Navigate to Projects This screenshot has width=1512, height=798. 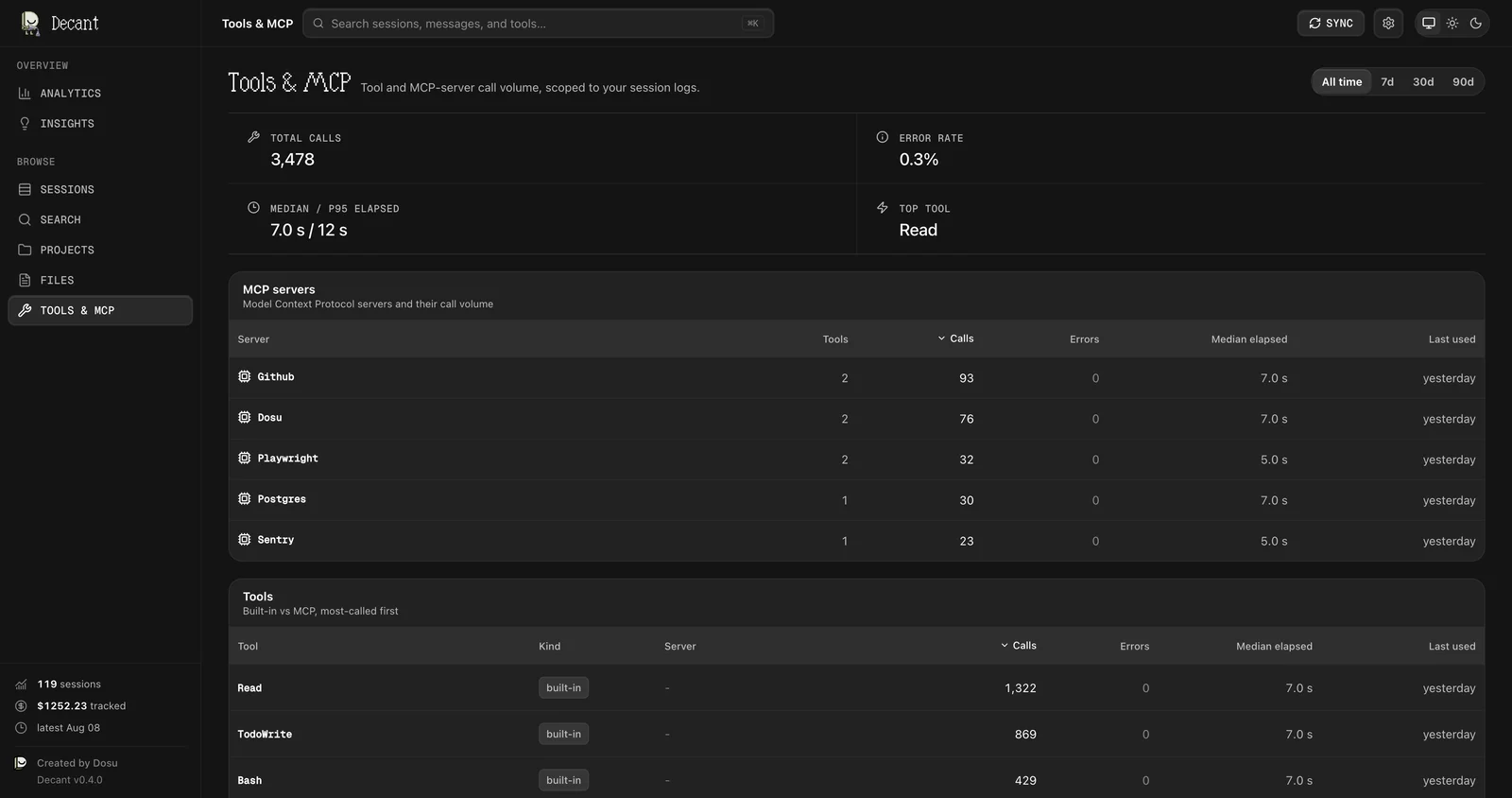[100, 251]
